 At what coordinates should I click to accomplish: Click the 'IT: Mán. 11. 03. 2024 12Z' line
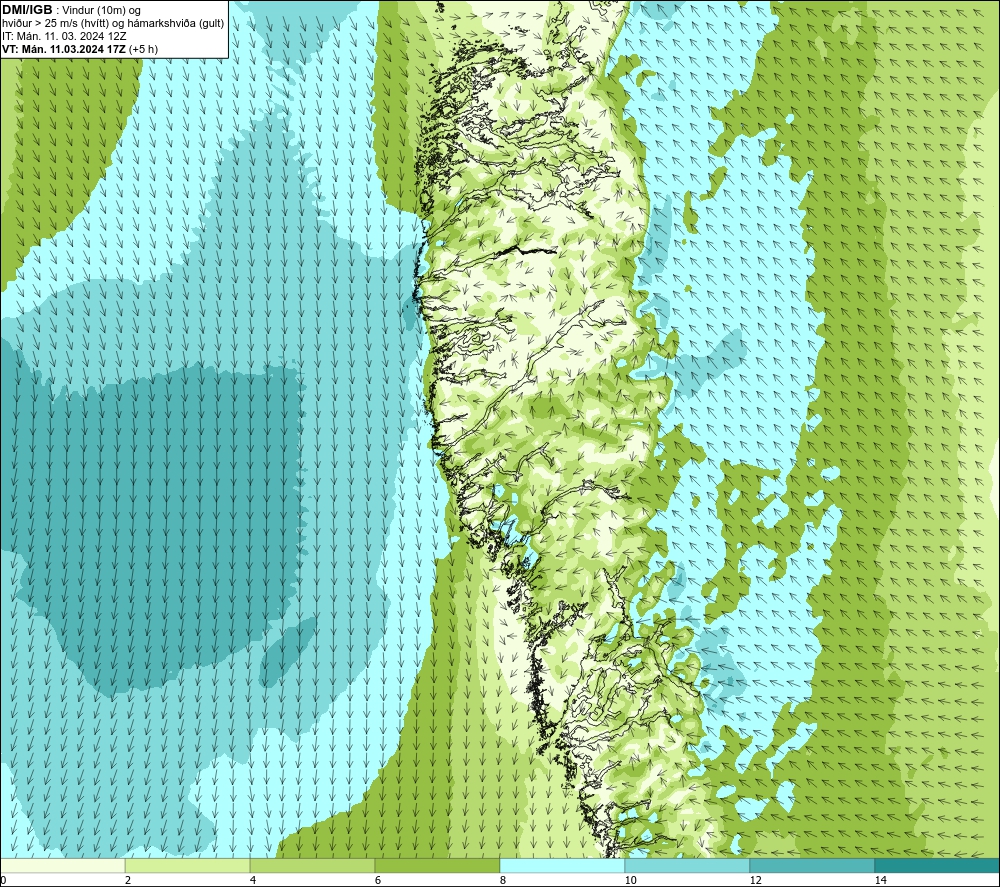[x=64, y=36]
